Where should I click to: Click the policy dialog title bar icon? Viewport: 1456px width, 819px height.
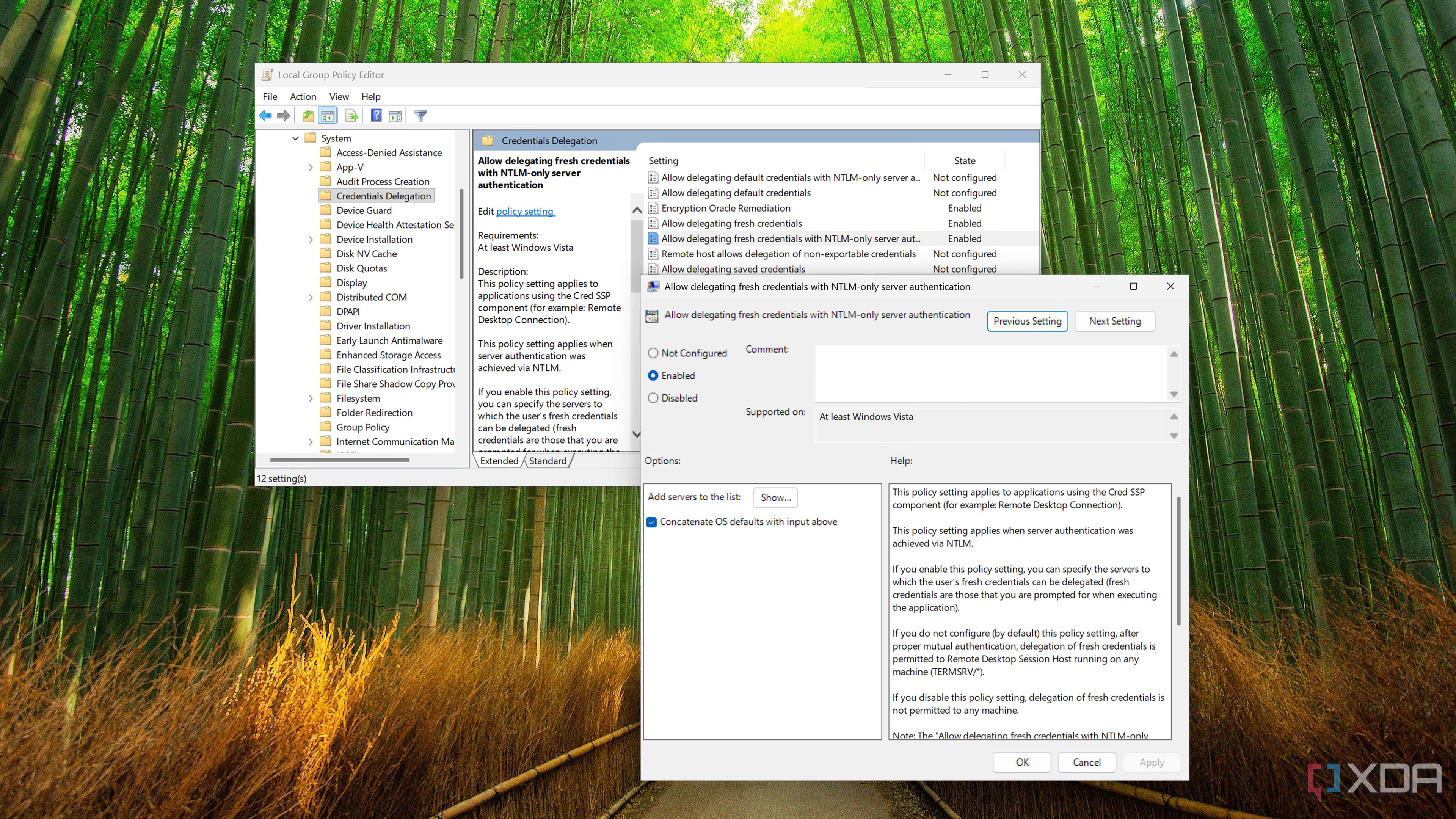tap(653, 287)
